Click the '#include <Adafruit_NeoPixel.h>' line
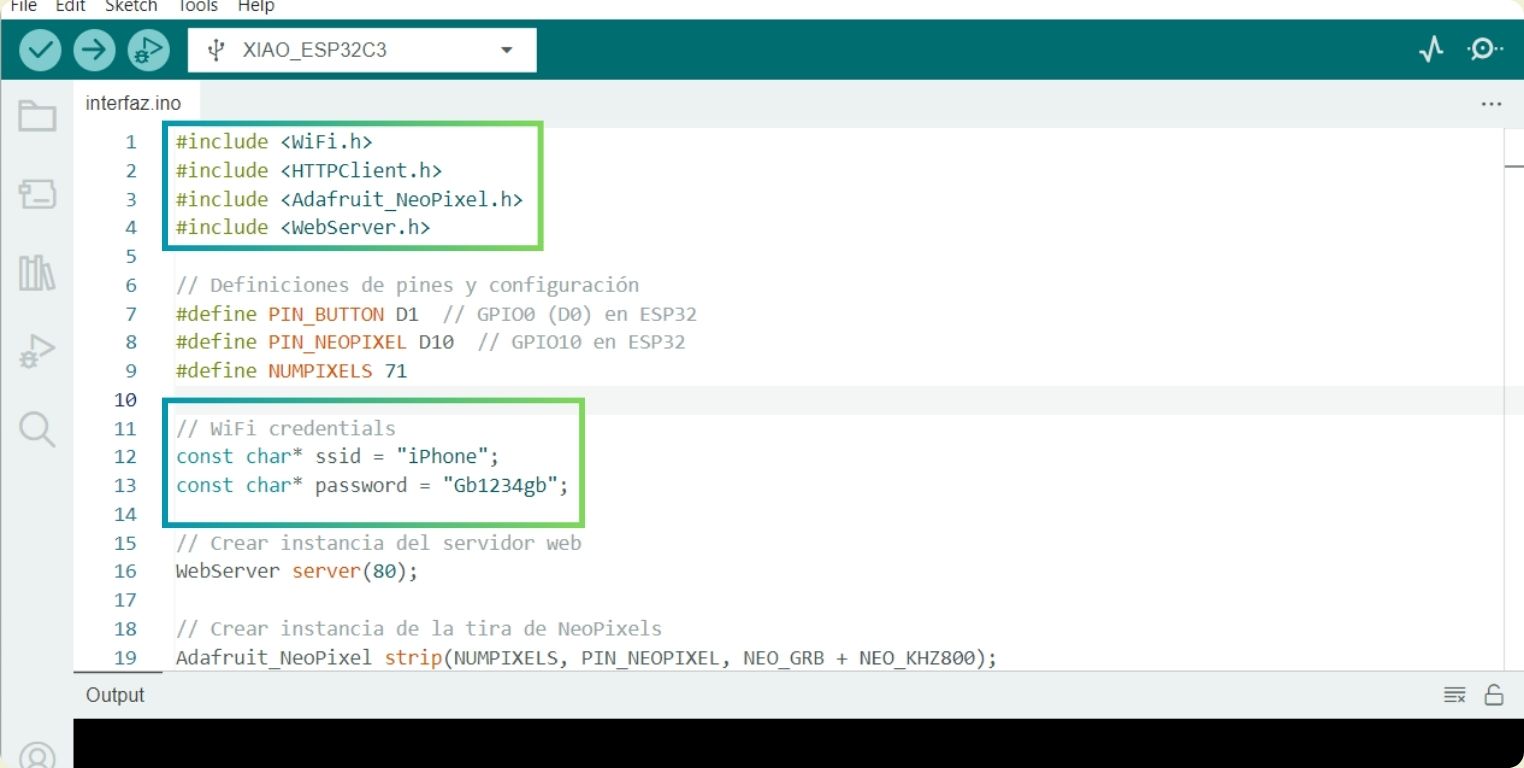Image resolution: width=1524 pixels, height=768 pixels. (350, 199)
